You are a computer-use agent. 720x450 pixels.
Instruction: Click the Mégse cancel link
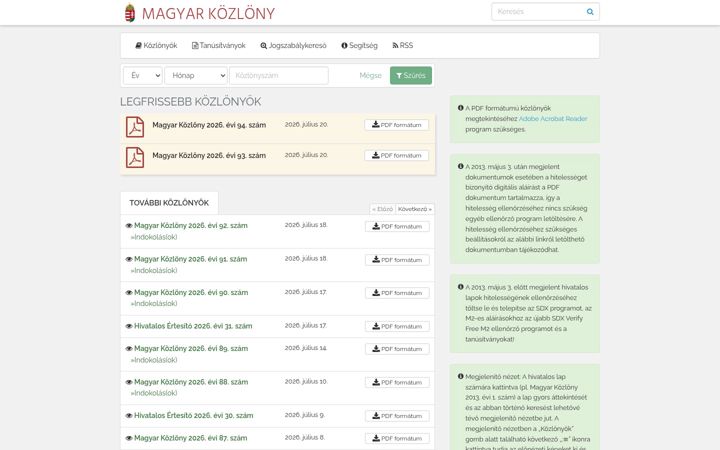coord(371,76)
